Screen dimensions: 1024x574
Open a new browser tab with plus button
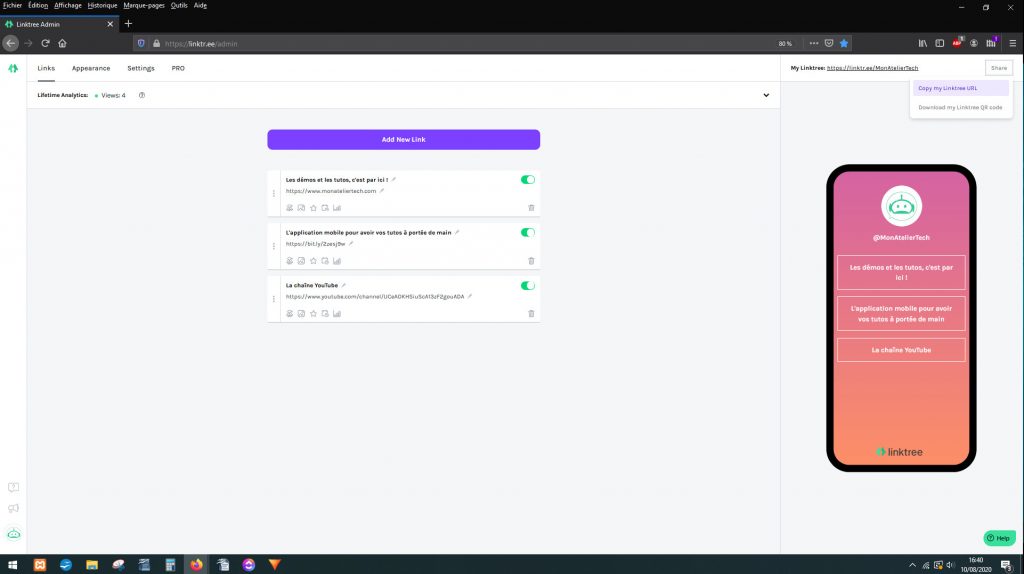(128, 24)
